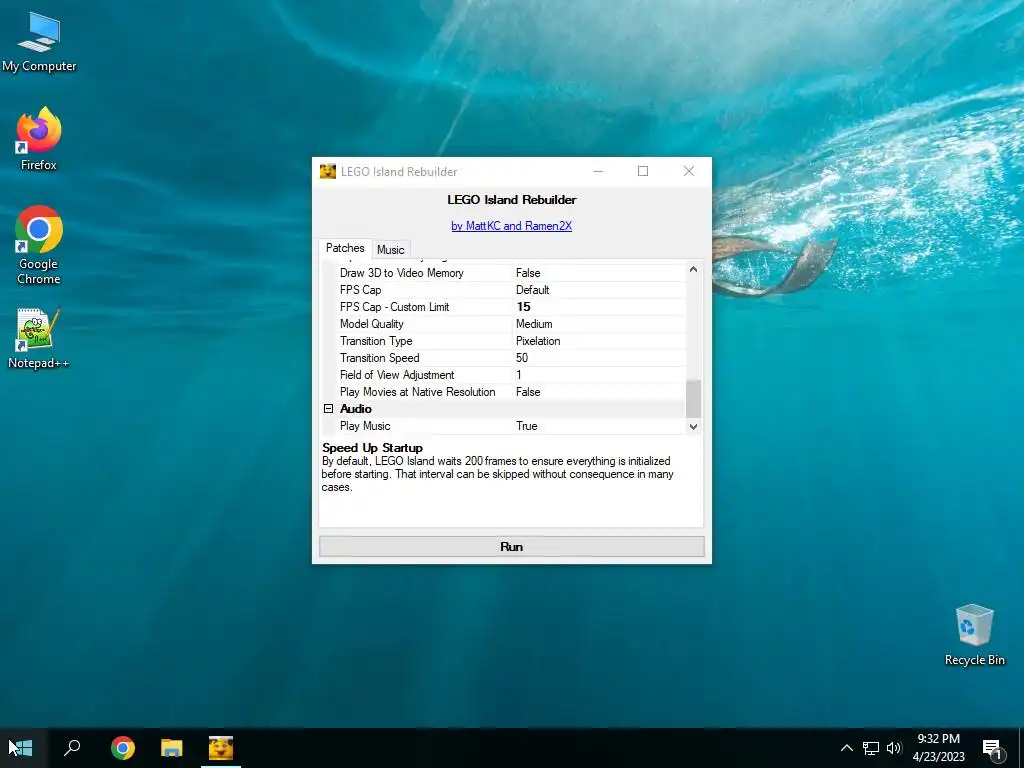The image size is (1024, 768).
Task: Open Model Quality Medium value
Action: [x=599, y=324]
